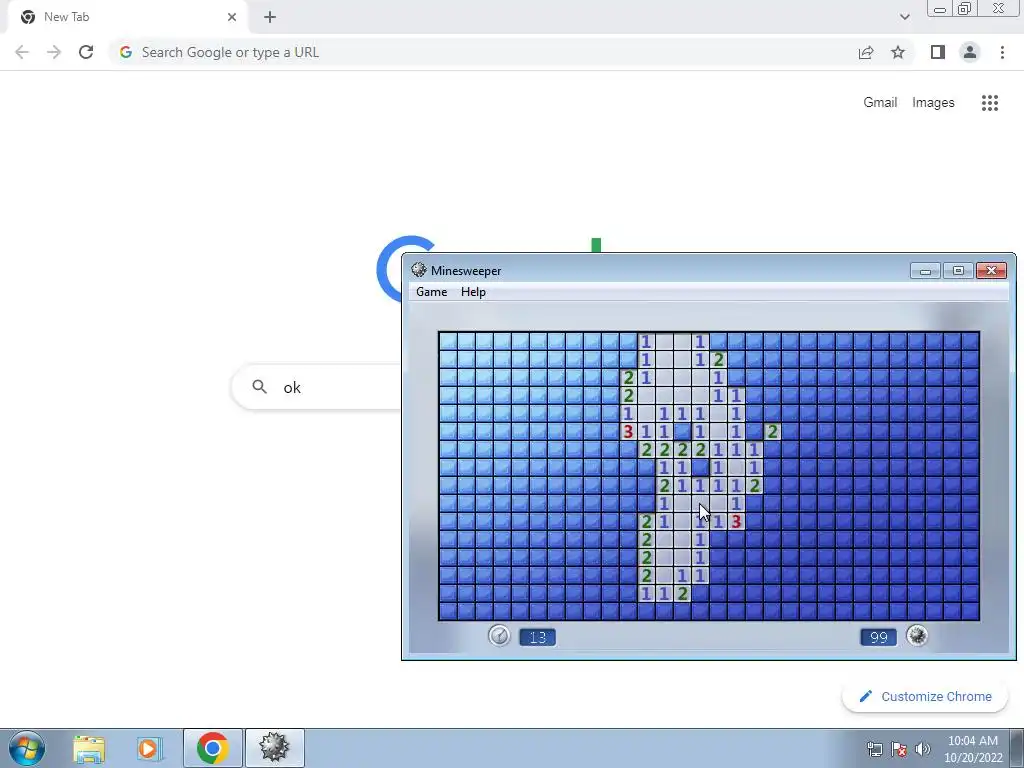Click taskbar clock 10:04 AM
The image size is (1024, 768).
[x=973, y=741]
